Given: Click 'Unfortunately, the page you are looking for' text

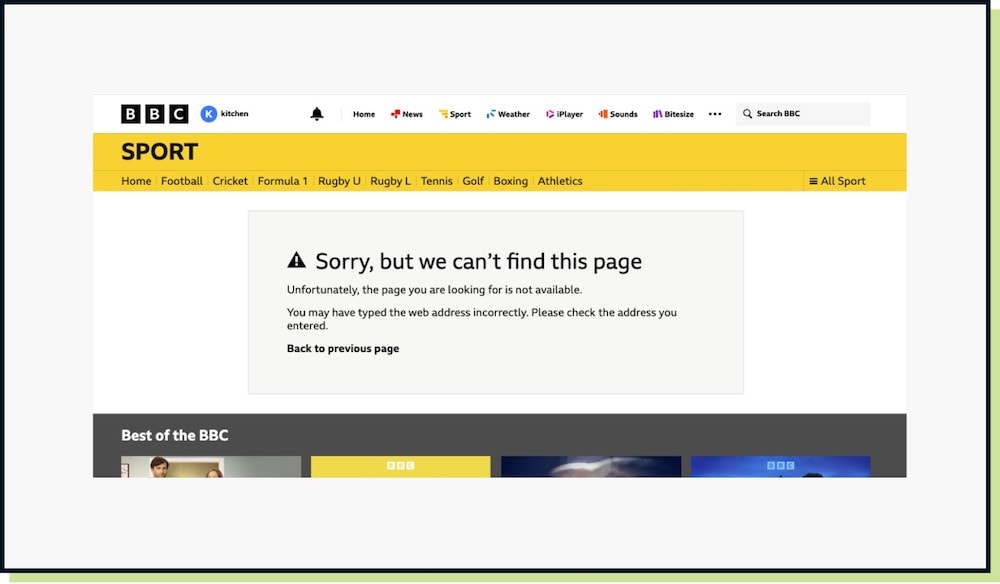Looking at the screenshot, I should coord(434,290).
